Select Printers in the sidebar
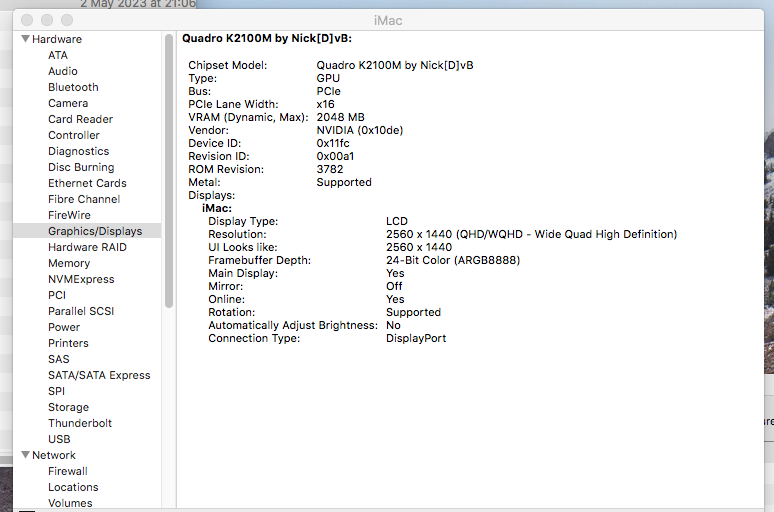This screenshot has height=512, width=774. click(x=68, y=343)
